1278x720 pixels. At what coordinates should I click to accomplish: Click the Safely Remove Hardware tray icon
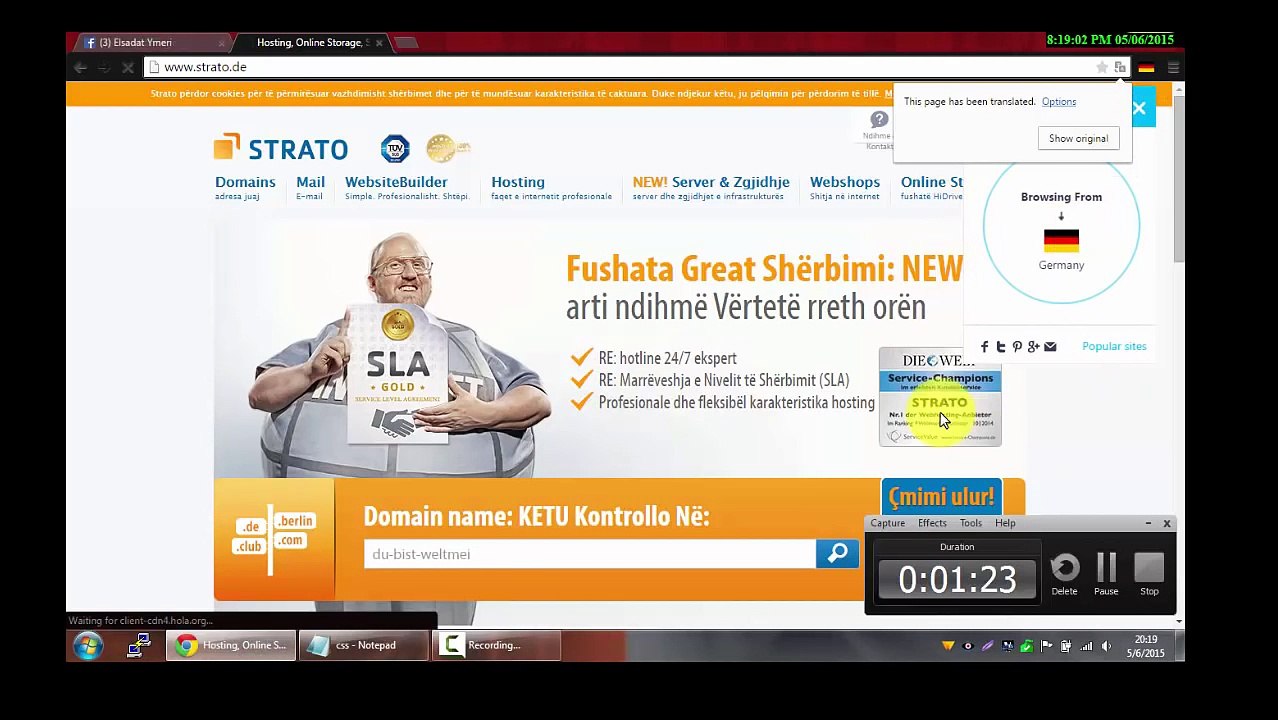[x=1027, y=646]
